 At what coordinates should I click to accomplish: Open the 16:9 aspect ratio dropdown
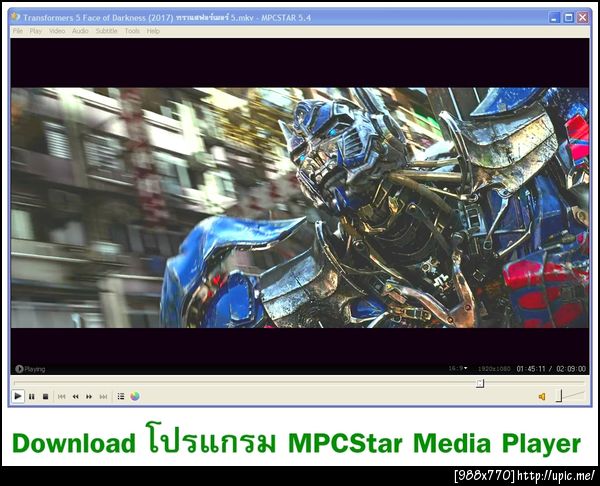458,368
